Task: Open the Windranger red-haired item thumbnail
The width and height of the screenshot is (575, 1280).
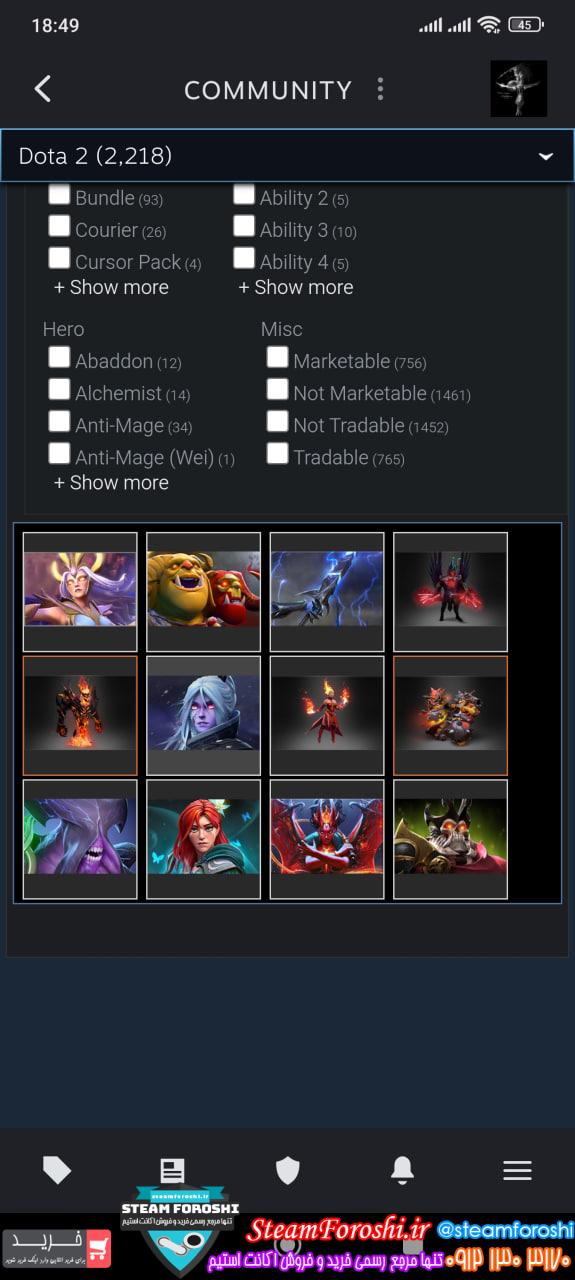Action: 203,839
